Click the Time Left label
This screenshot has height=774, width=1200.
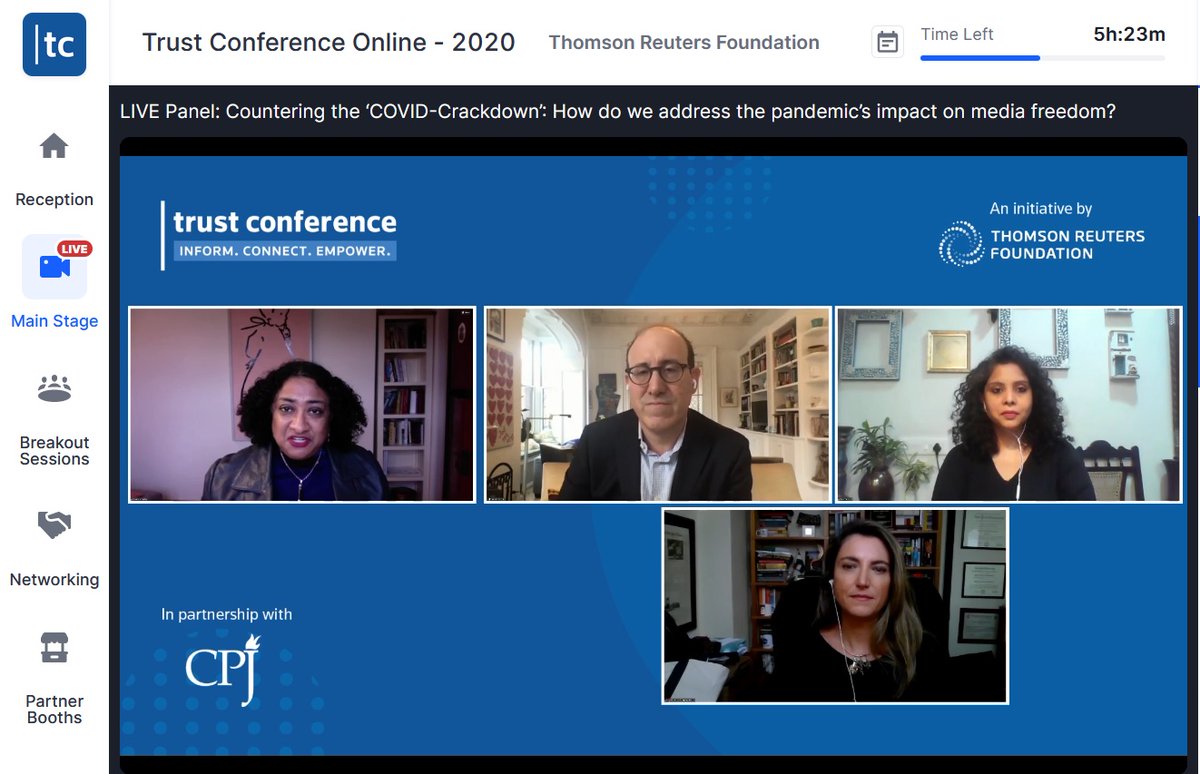(x=957, y=34)
